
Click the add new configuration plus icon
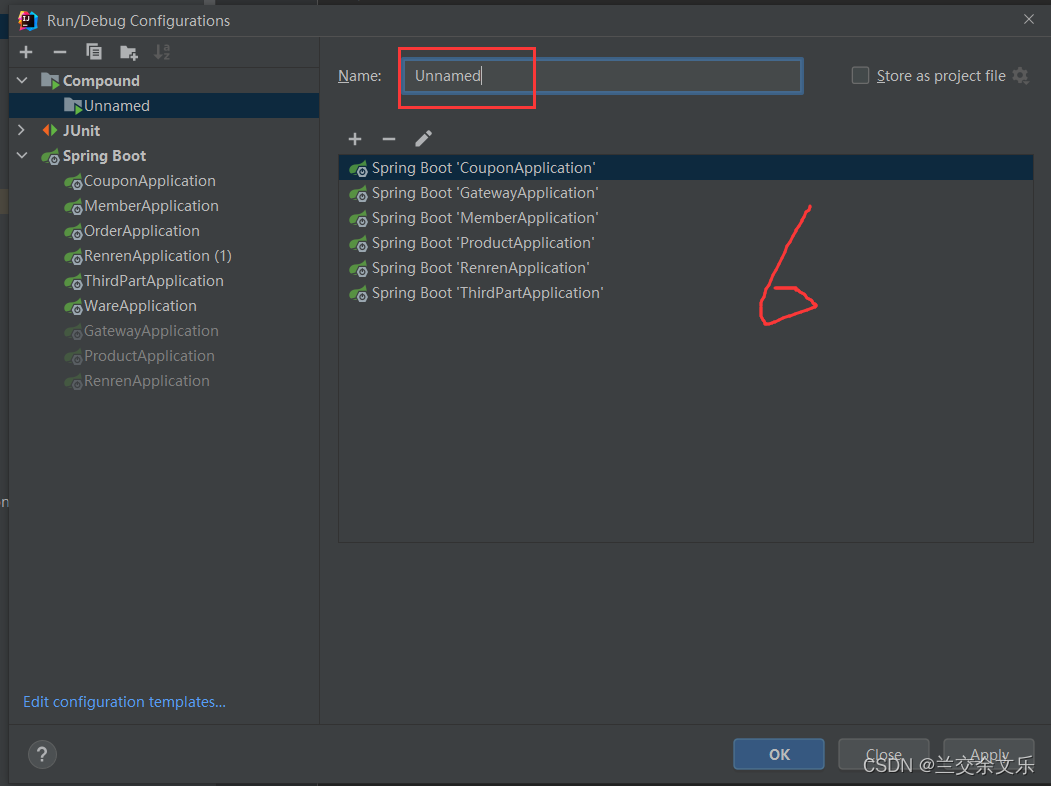point(26,52)
